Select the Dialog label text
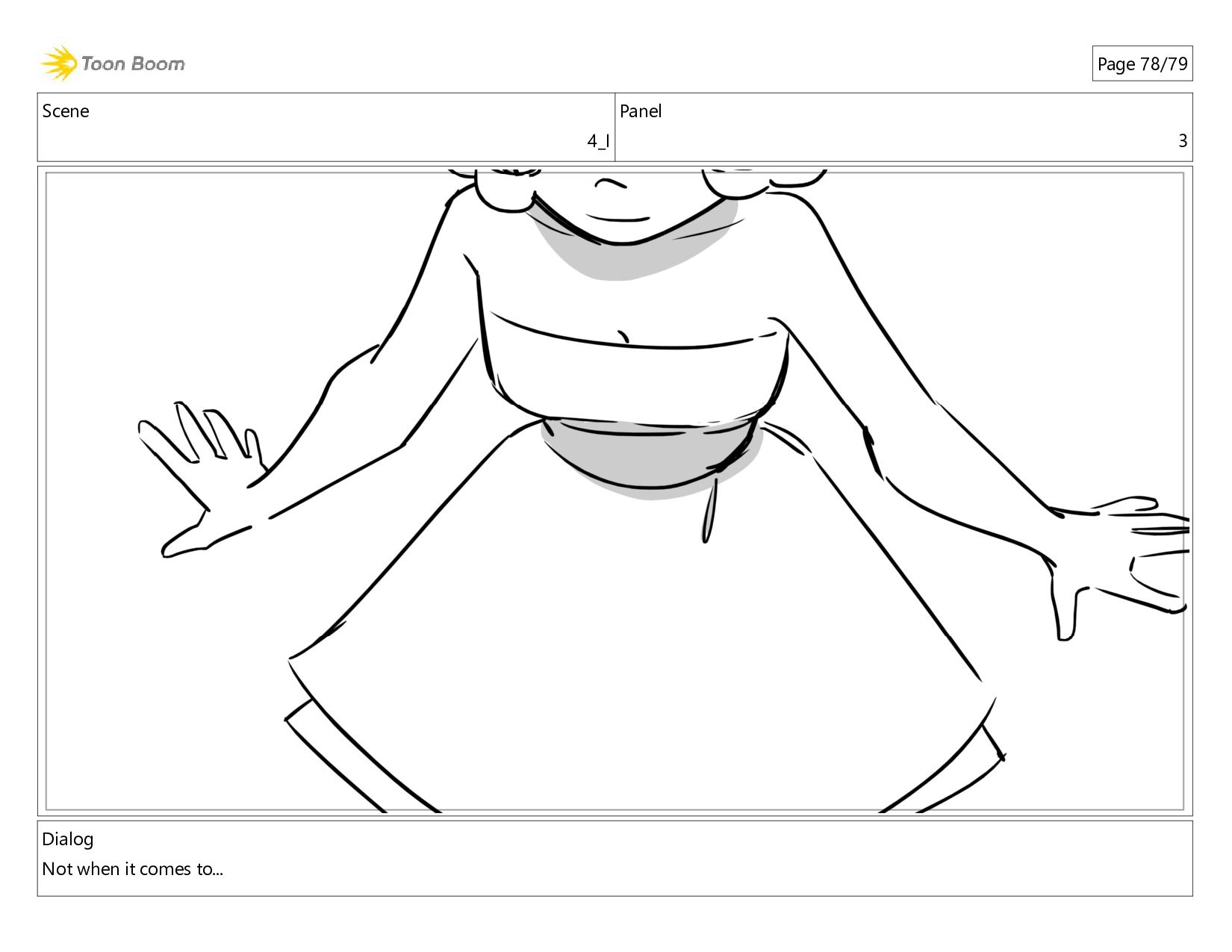 (x=68, y=839)
